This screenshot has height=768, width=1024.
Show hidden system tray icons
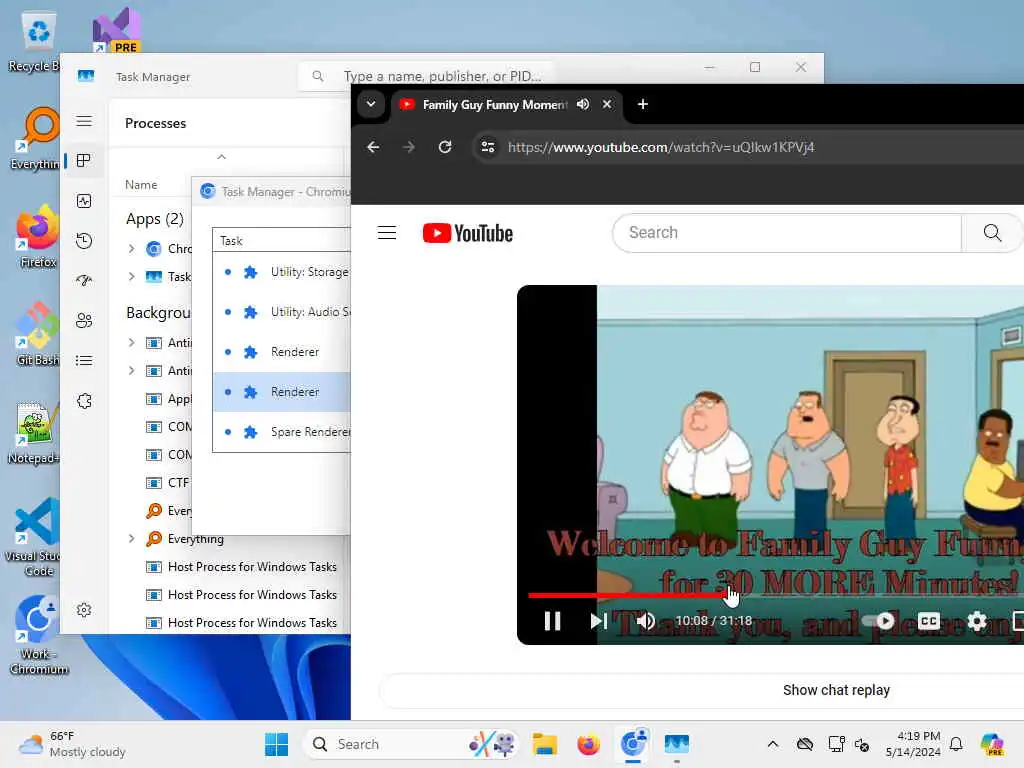[773, 744]
